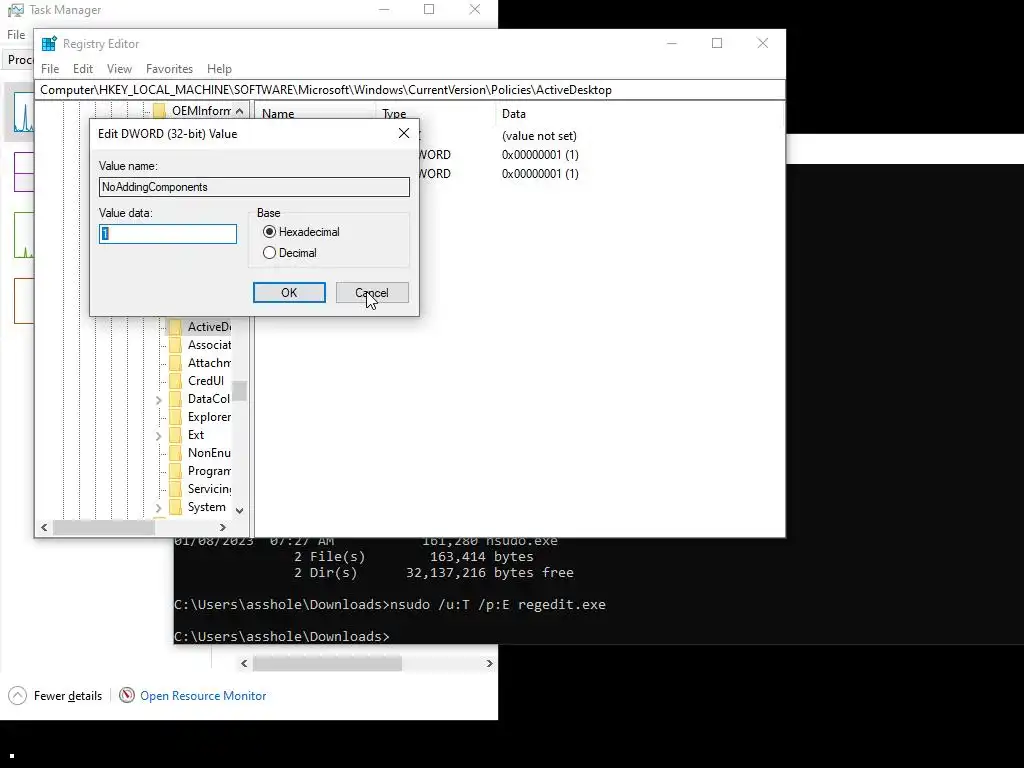
Task: Select the CredUI key folder icon
Action: (175, 381)
